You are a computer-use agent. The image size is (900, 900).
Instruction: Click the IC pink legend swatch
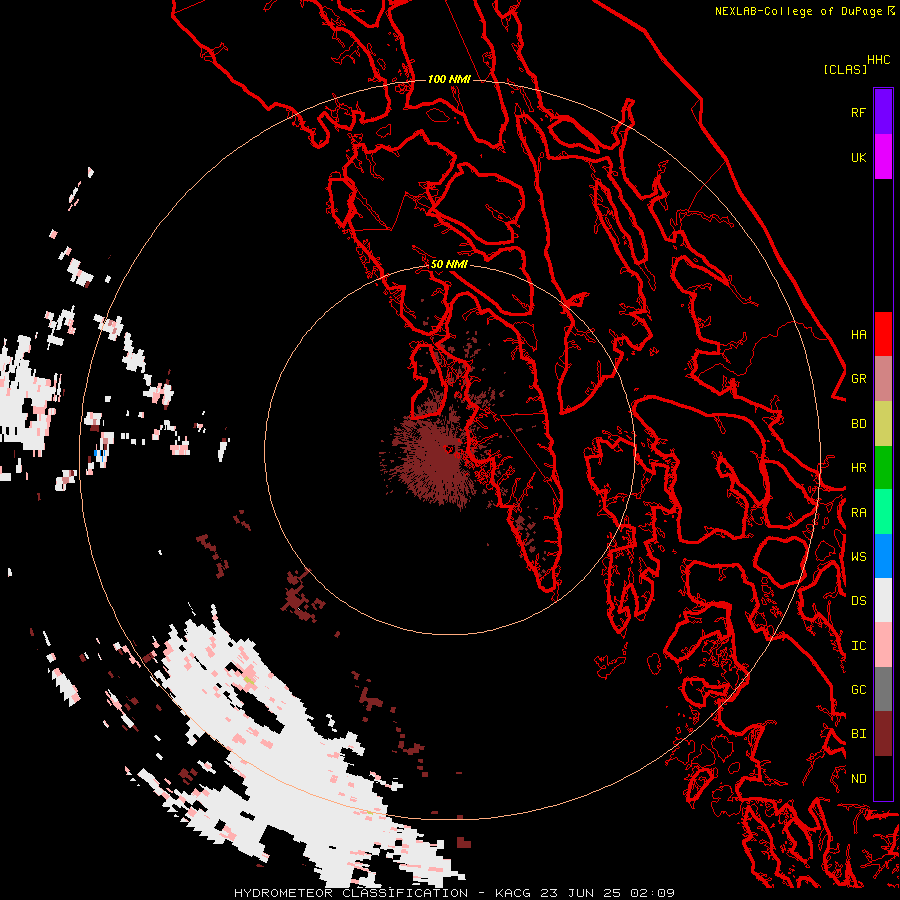tap(883, 645)
